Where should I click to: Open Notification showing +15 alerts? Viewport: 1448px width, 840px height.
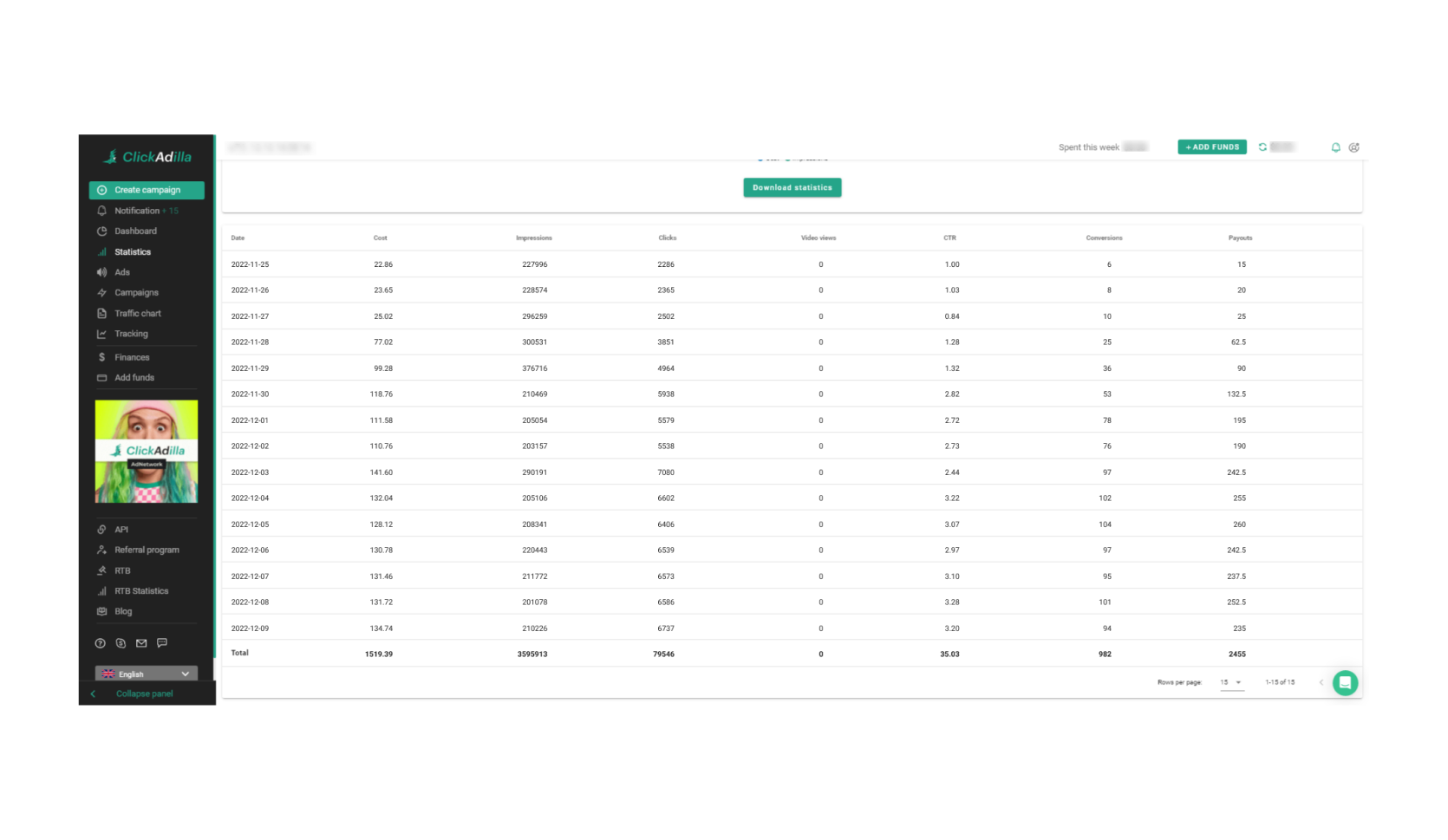tap(140, 210)
